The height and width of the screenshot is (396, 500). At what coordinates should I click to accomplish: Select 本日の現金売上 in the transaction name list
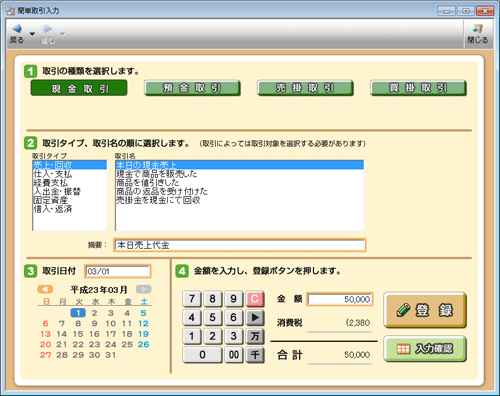pyautogui.click(x=240, y=165)
